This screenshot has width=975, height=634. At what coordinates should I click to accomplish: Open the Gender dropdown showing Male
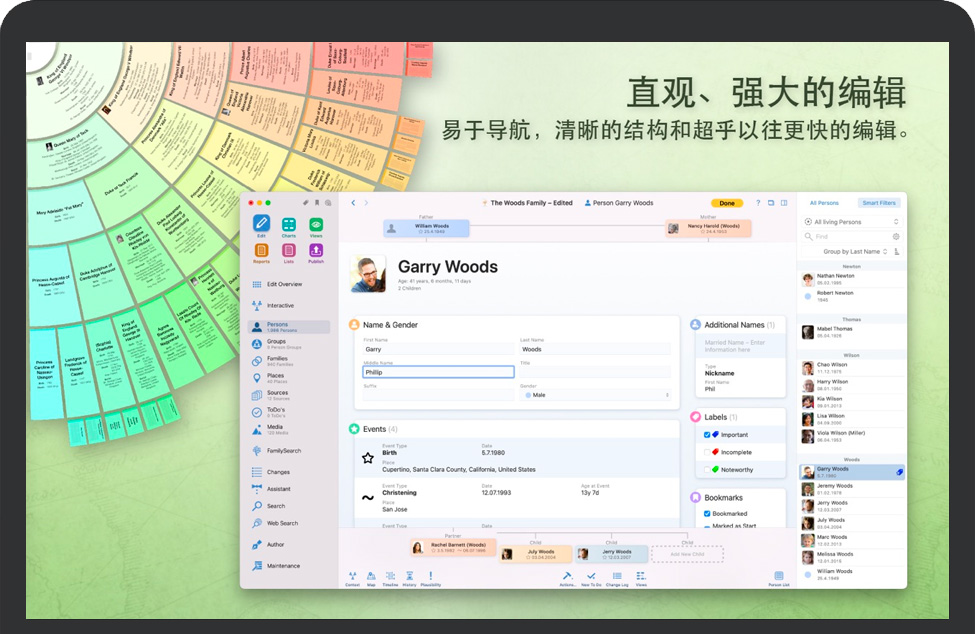pos(596,395)
